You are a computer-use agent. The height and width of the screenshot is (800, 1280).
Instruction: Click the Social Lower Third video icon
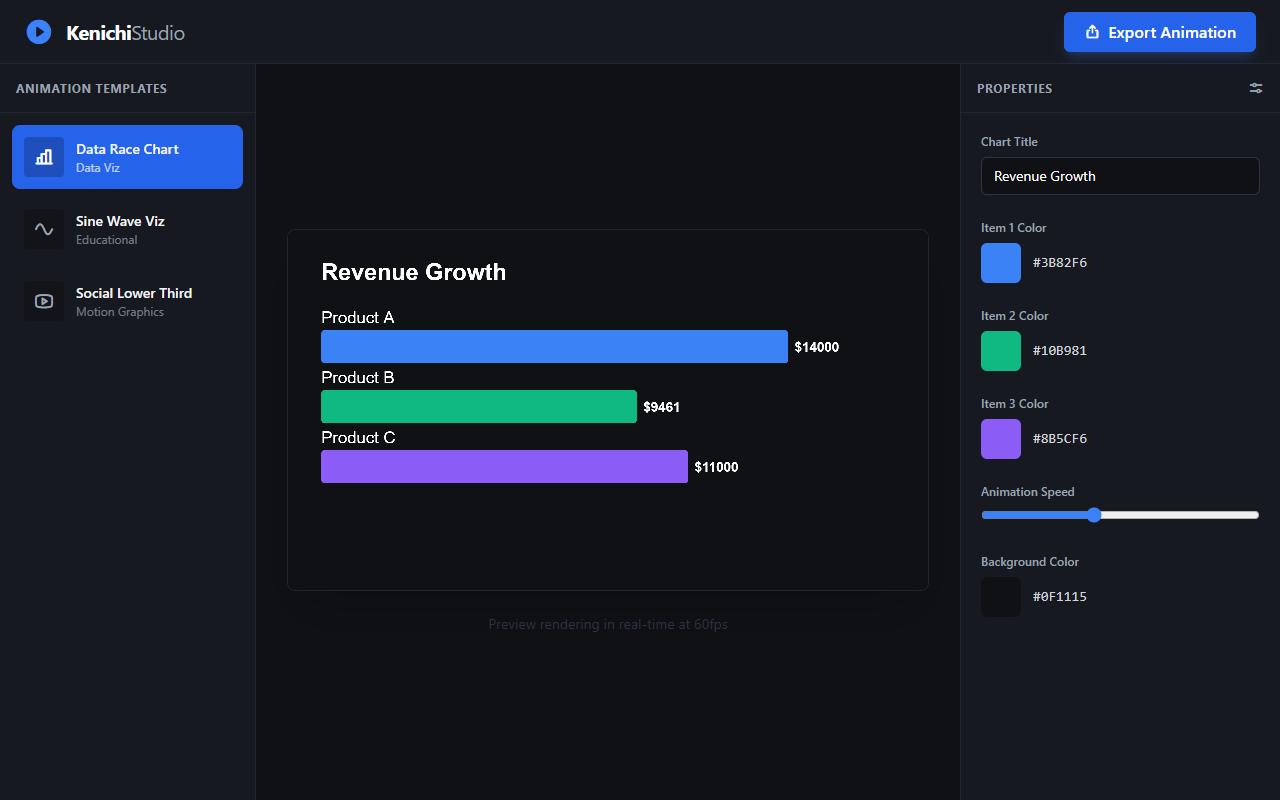click(x=44, y=301)
